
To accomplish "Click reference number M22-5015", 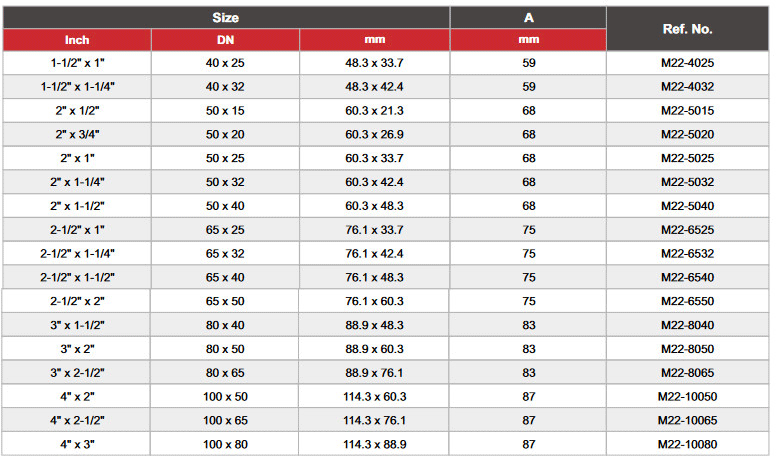I will pos(687,111).
